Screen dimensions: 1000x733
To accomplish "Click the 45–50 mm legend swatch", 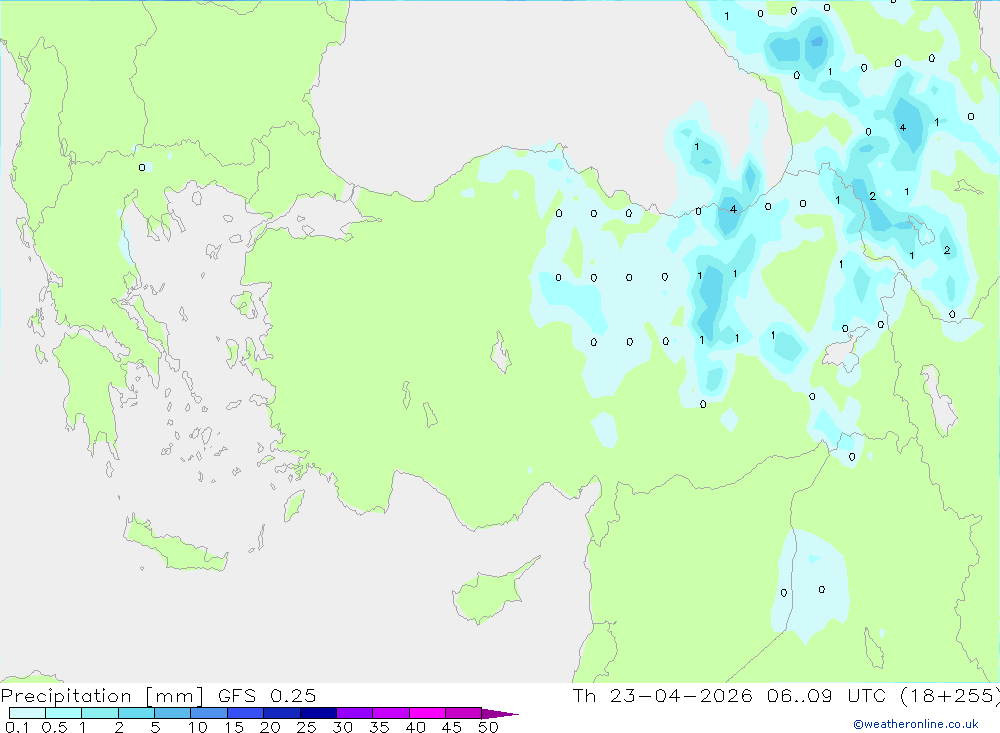I will [x=464, y=713].
